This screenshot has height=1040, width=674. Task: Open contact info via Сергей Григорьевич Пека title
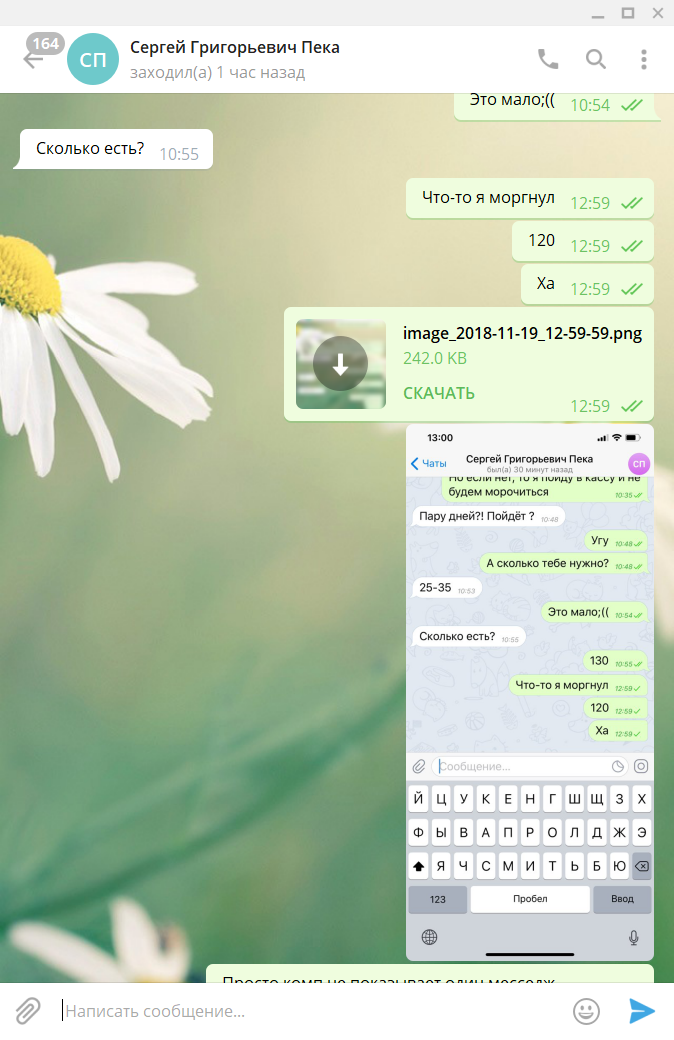tap(235, 47)
